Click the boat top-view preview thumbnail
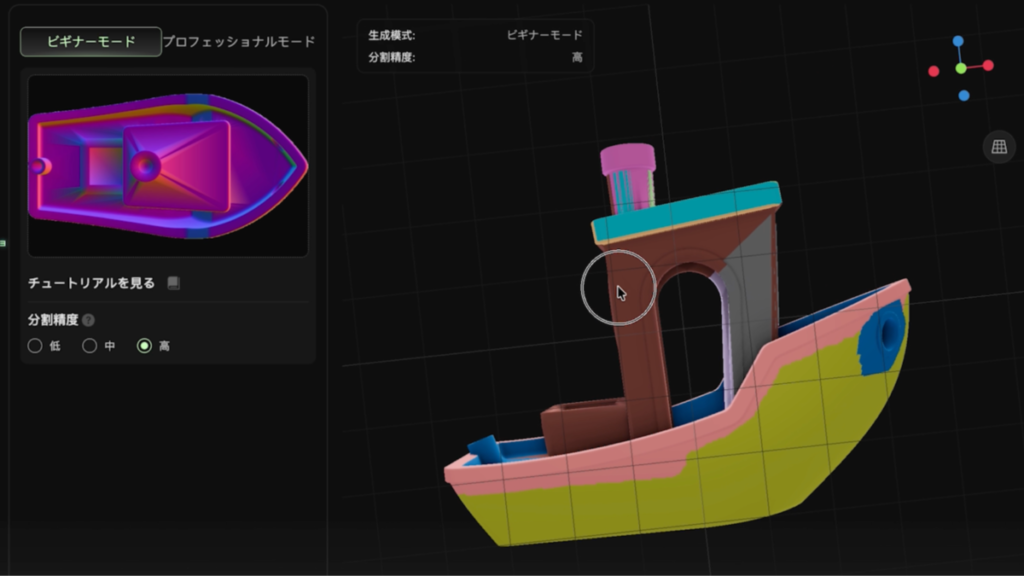 pos(168,166)
